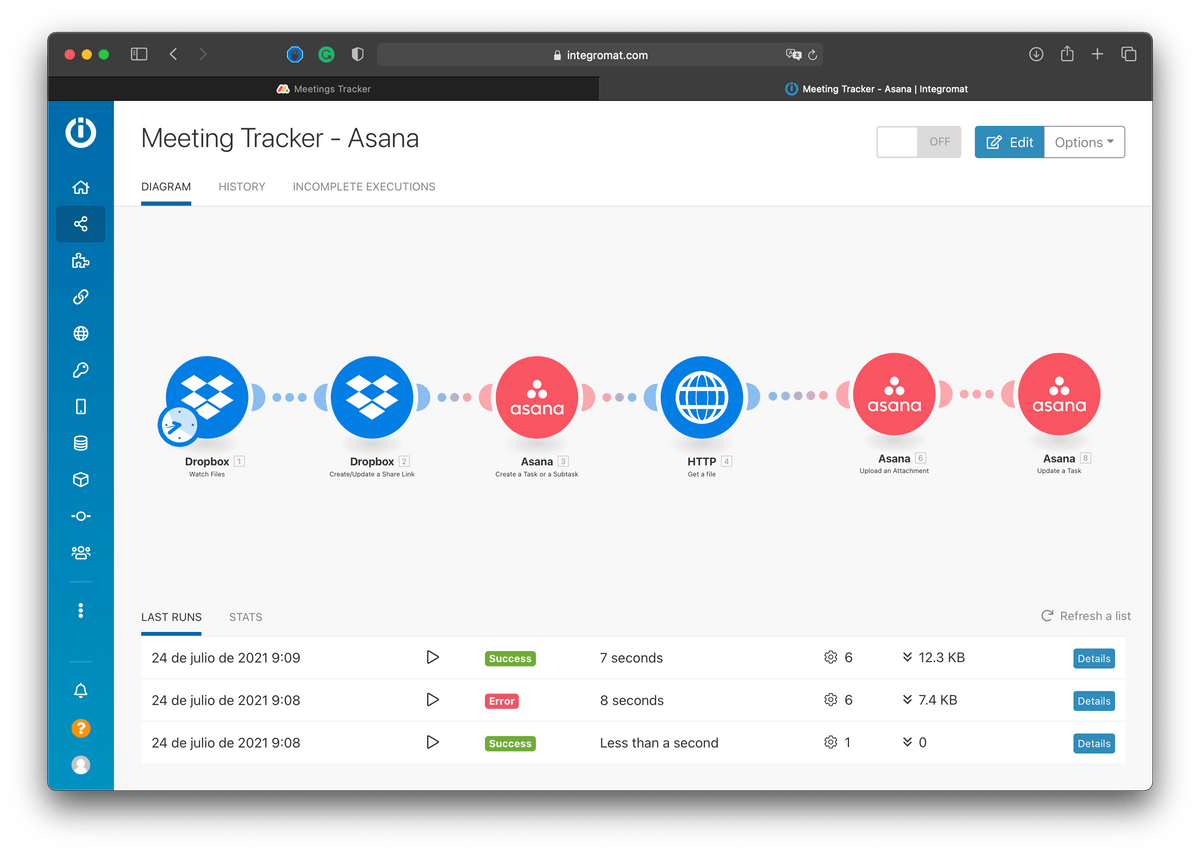The height and width of the screenshot is (853, 1200).
Task: Click the Success badge for 7 seconds run
Action: click(510, 659)
